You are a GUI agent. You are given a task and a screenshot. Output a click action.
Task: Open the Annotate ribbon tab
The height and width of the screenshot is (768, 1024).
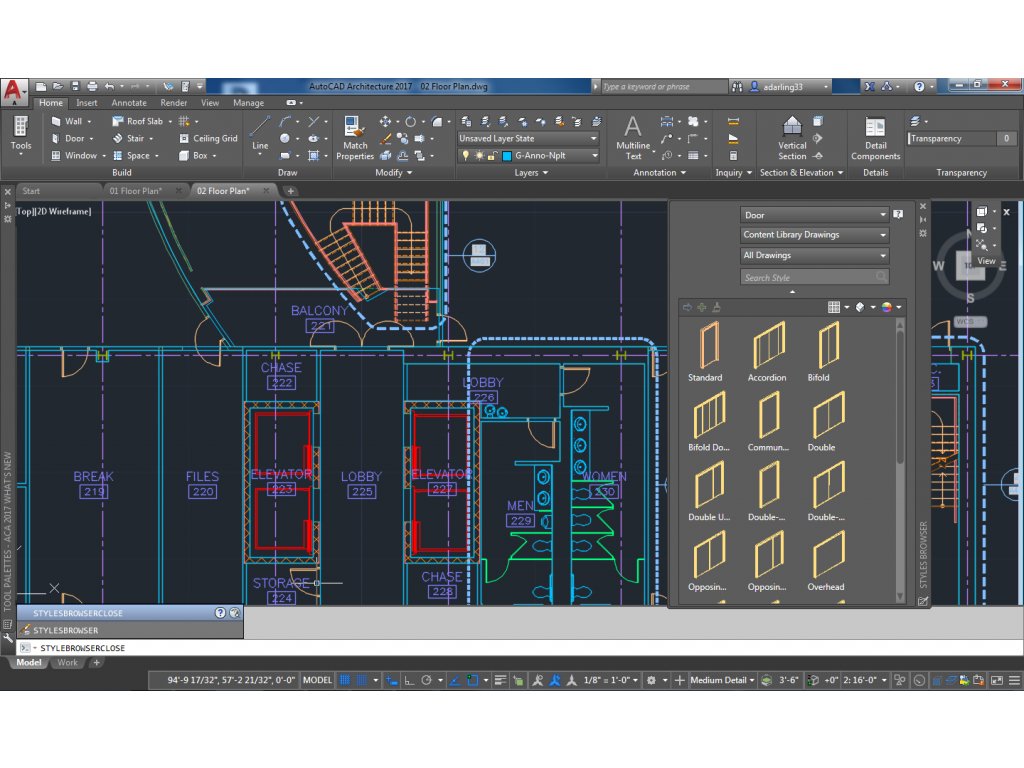[129, 103]
